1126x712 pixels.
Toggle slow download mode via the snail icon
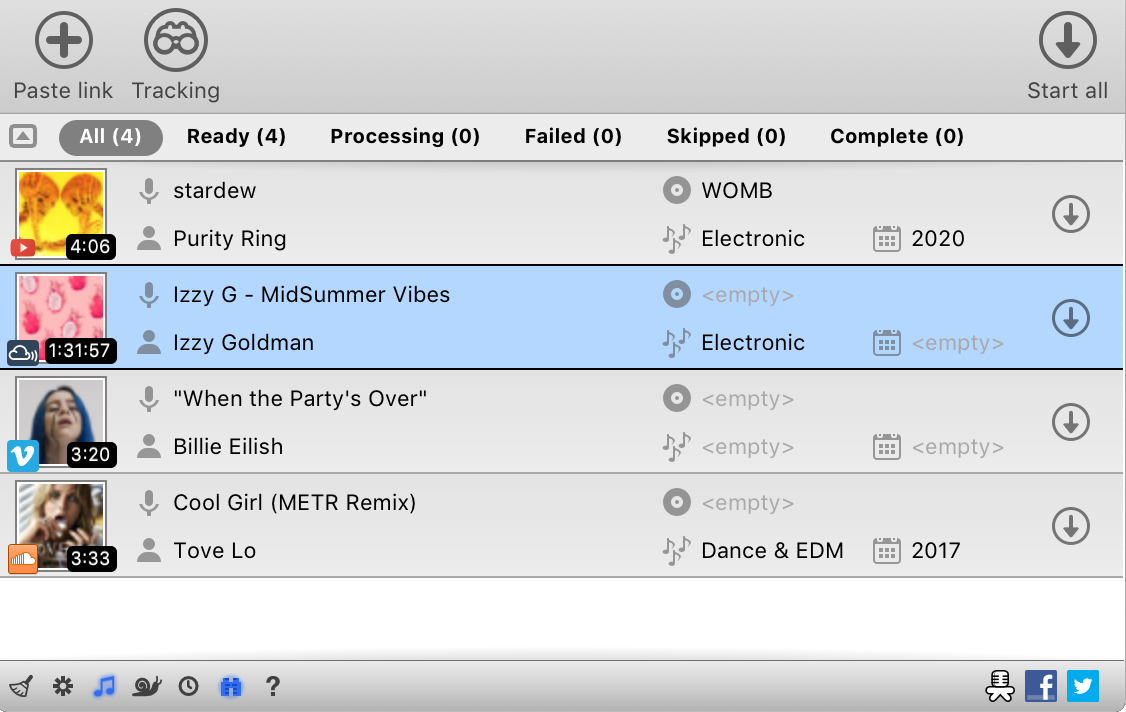point(147,686)
